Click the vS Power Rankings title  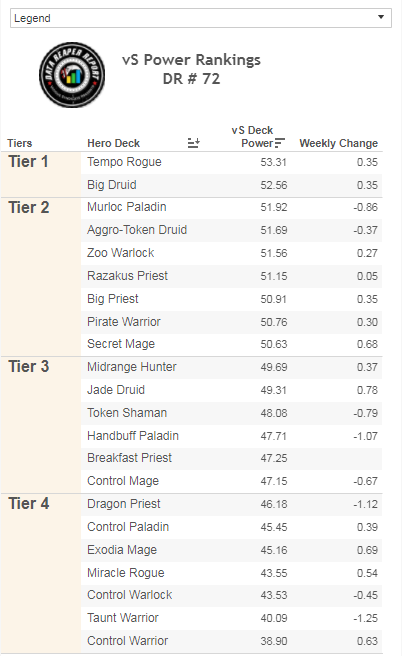tap(191, 60)
